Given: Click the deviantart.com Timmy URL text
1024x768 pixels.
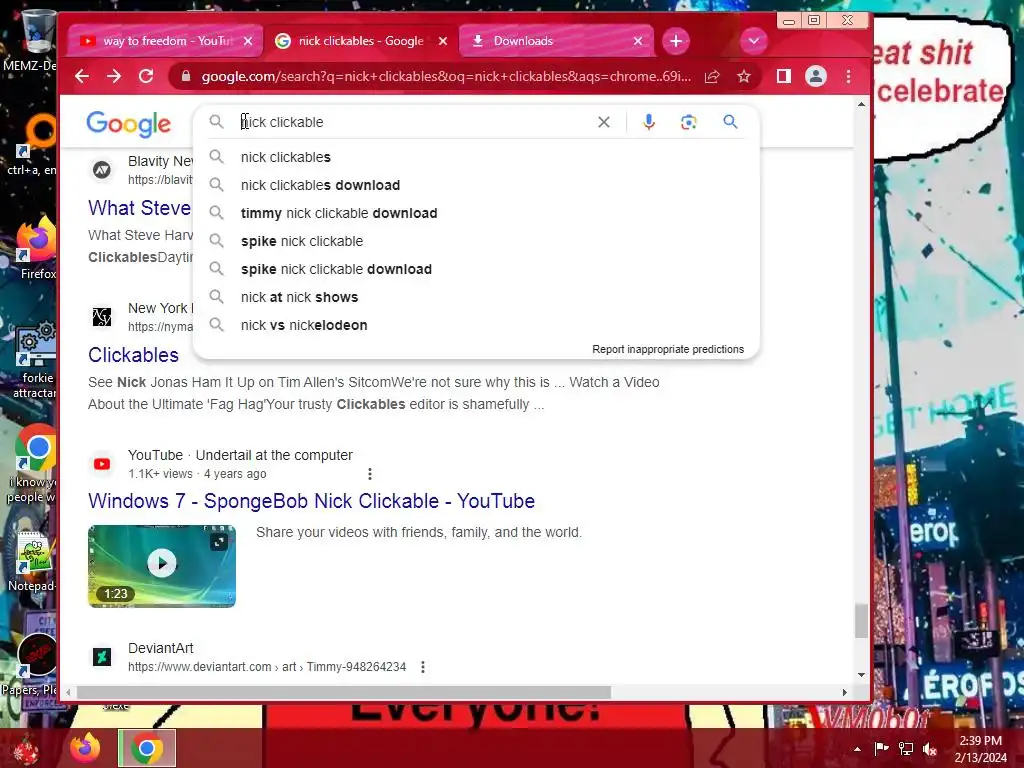Looking at the screenshot, I should point(266,667).
